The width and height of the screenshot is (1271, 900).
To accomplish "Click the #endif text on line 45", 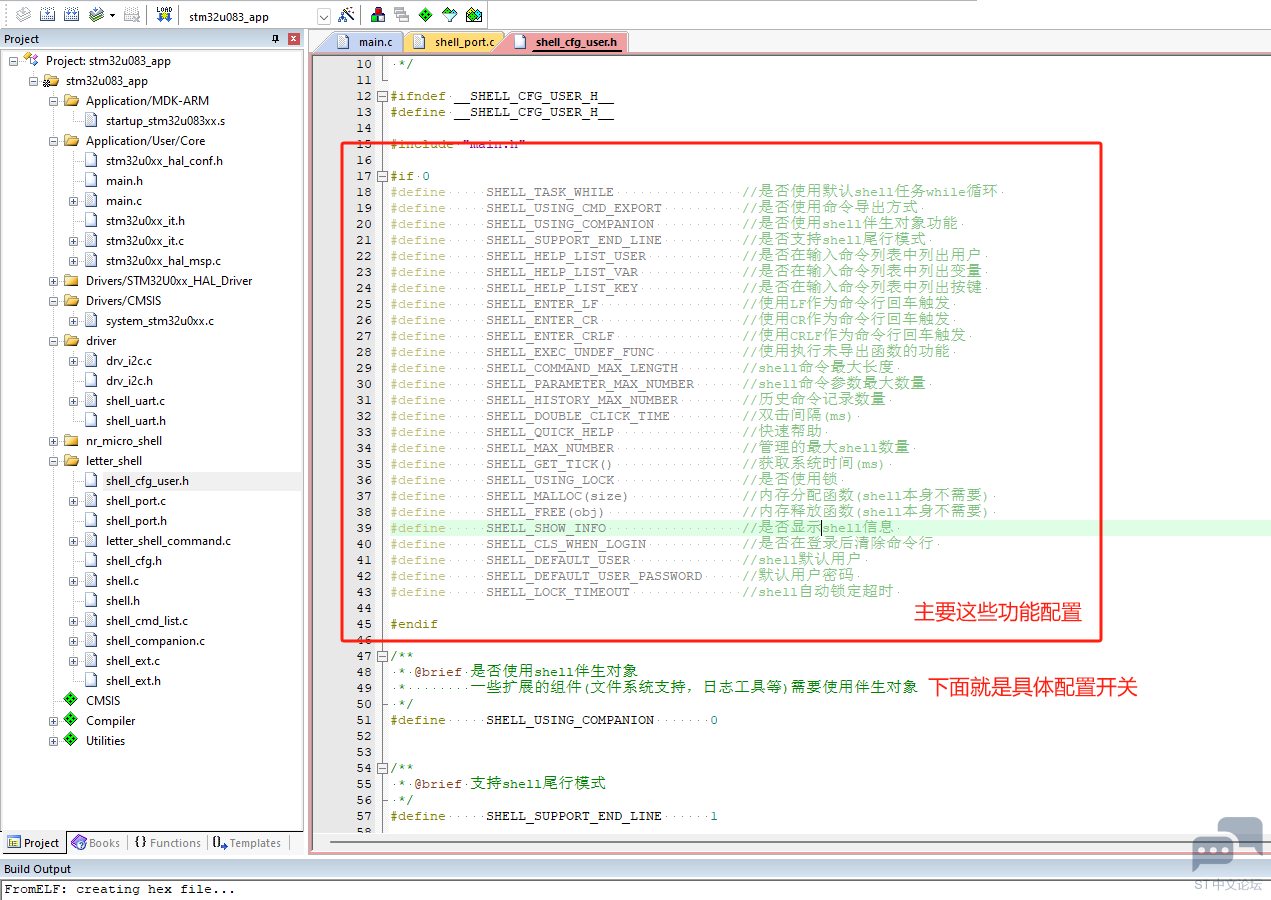I will pos(414,624).
